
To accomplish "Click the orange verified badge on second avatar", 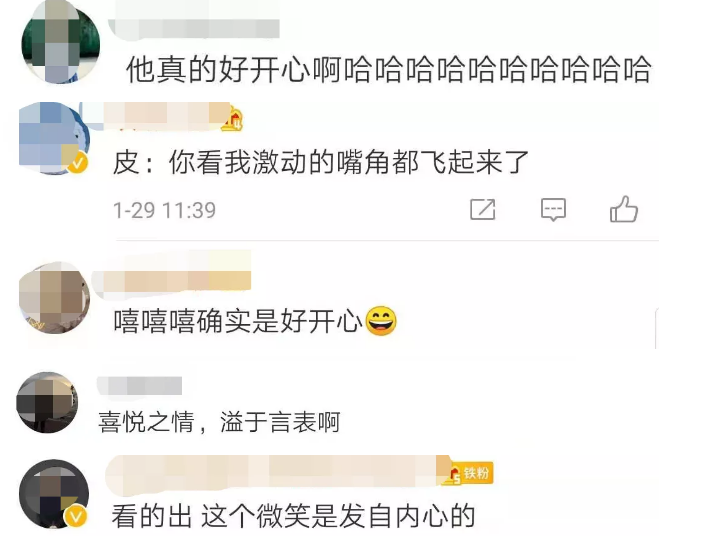I will (x=78, y=162).
